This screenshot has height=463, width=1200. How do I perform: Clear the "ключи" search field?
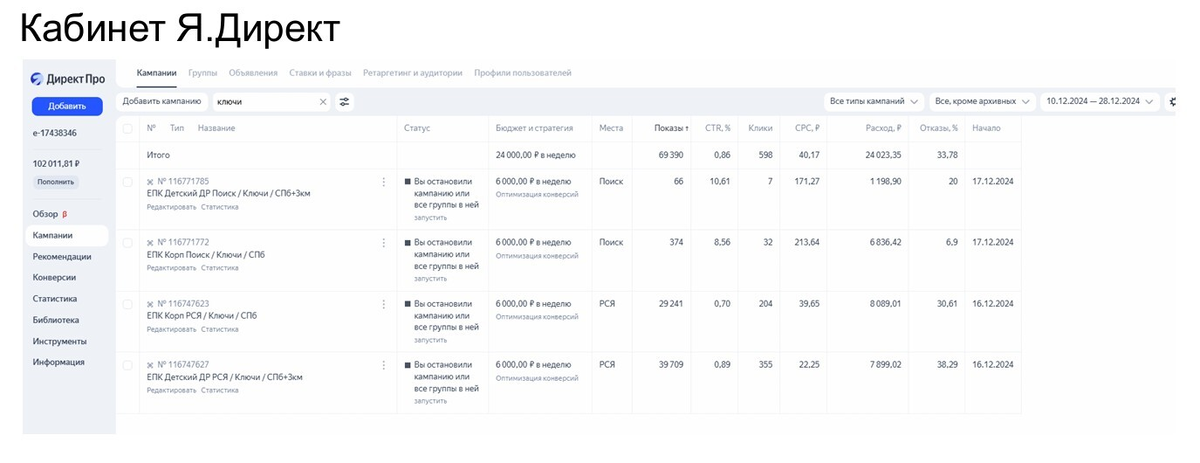coord(323,102)
